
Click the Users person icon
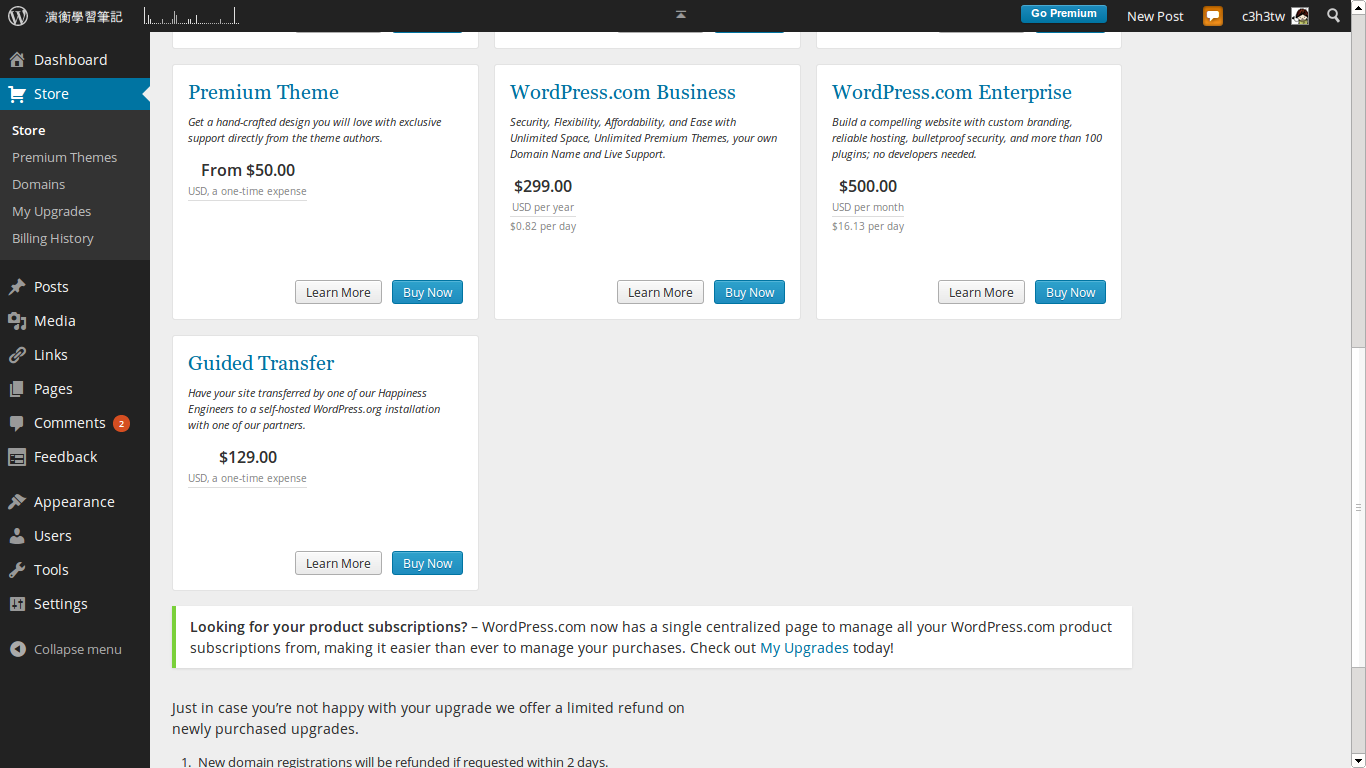click(17, 536)
